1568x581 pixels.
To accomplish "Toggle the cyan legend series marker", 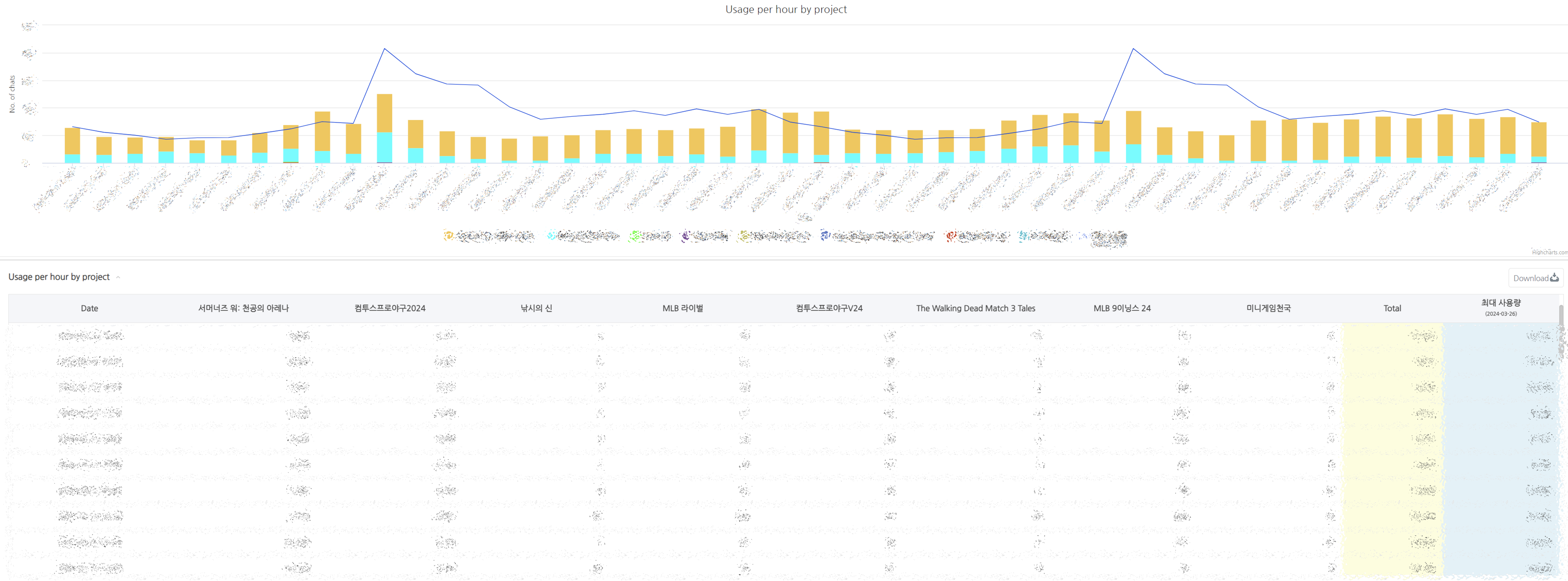I will [551, 236].
